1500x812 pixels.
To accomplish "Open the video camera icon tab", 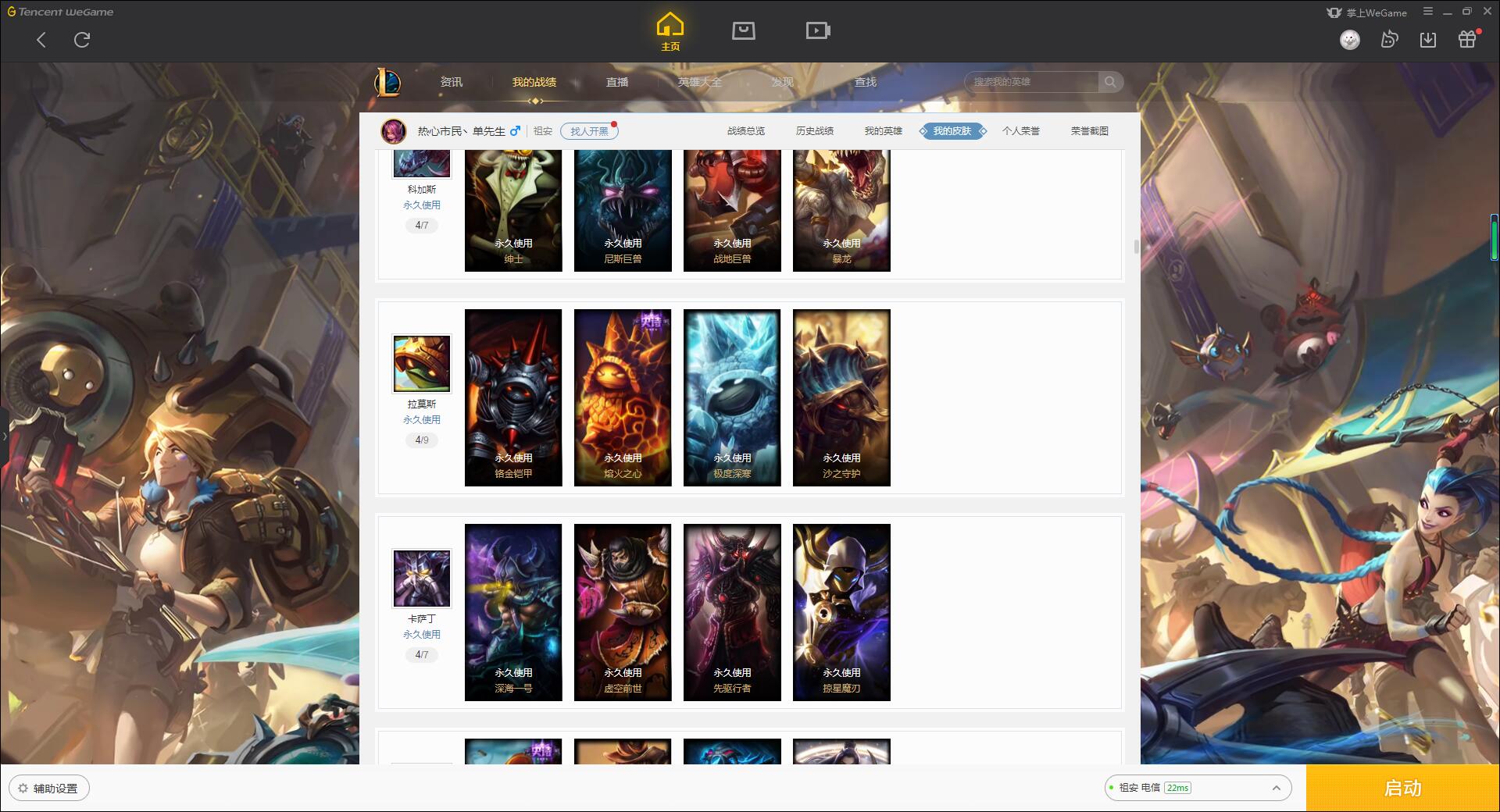I will click(x=818, y=30).
